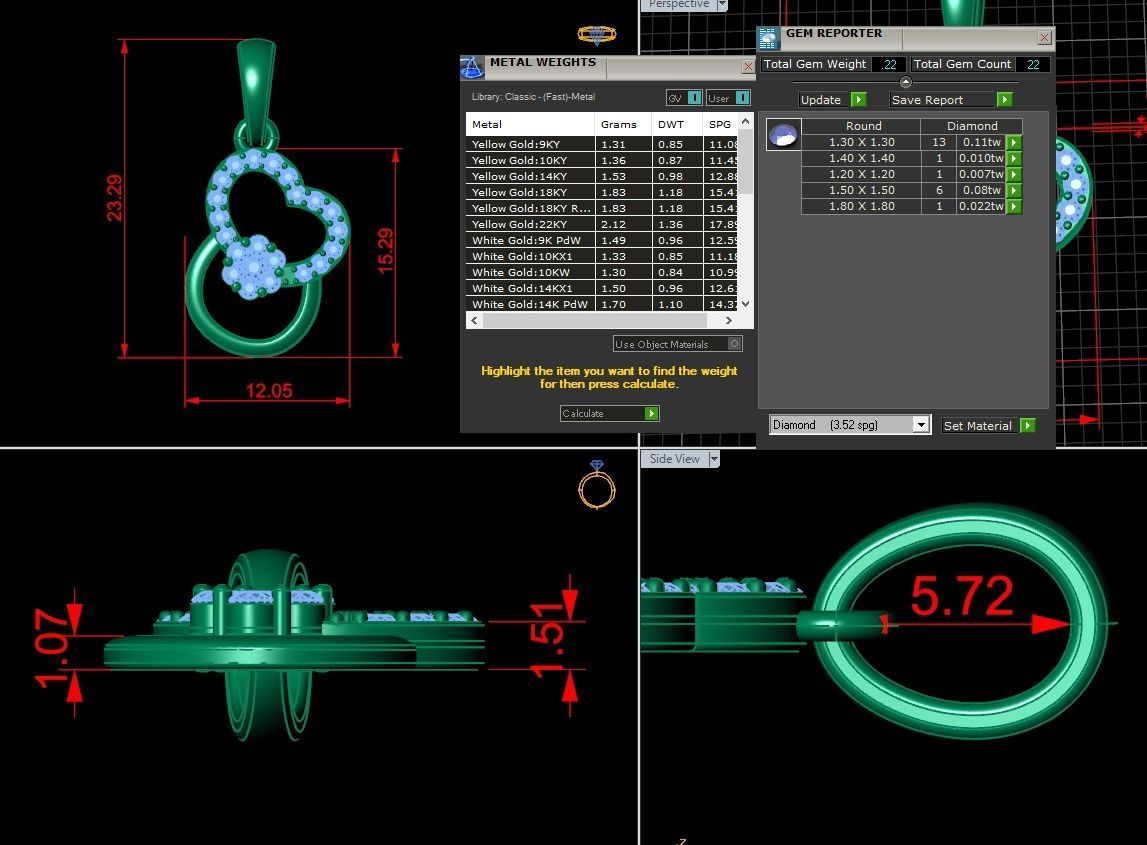Select the Yellow Gold:22KY row
This screenshot has width=1147, height=845.
(602, 225)
